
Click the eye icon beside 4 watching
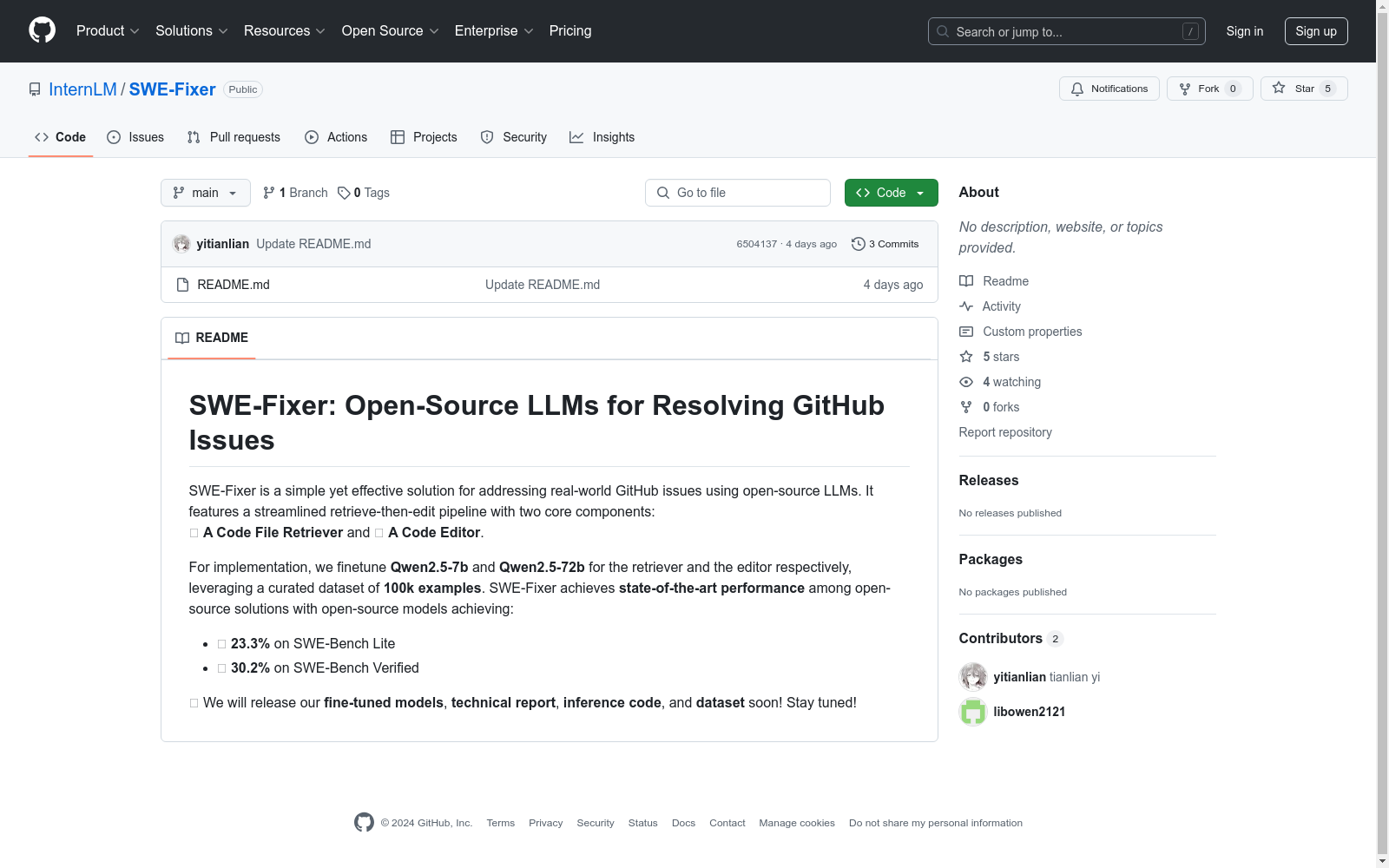(x=966, y=382)
